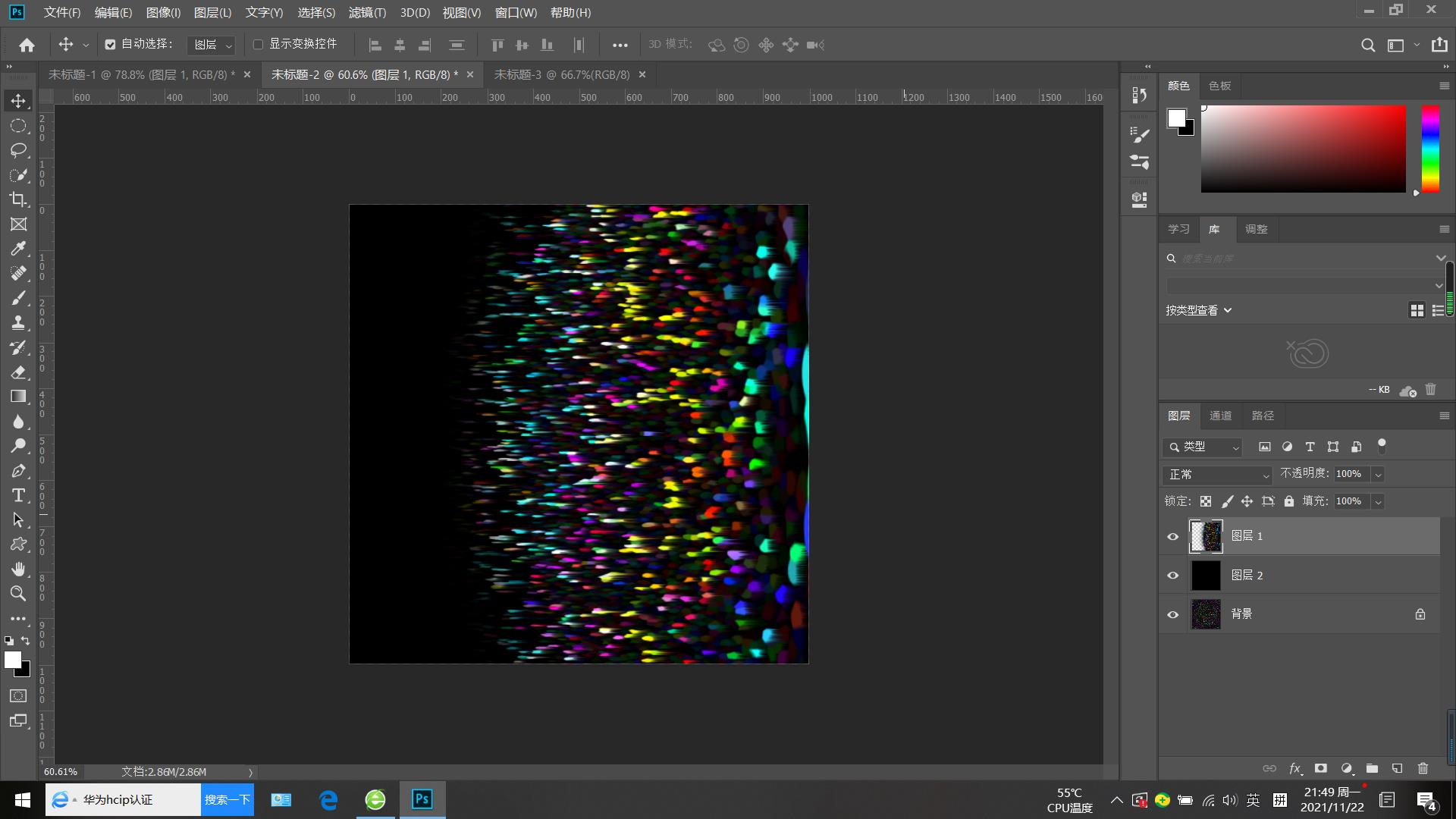The image size is (1456, 819).
Task: Select the Move tool
Action: pyautogui.click(x=18, y=101)
